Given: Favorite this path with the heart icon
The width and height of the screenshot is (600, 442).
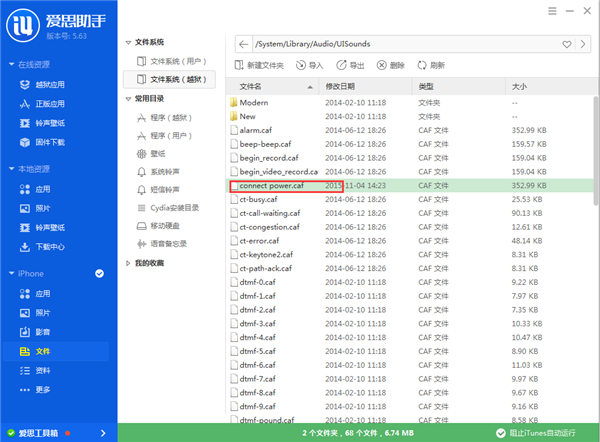Looking at the screenshot, I should [567, 44].
